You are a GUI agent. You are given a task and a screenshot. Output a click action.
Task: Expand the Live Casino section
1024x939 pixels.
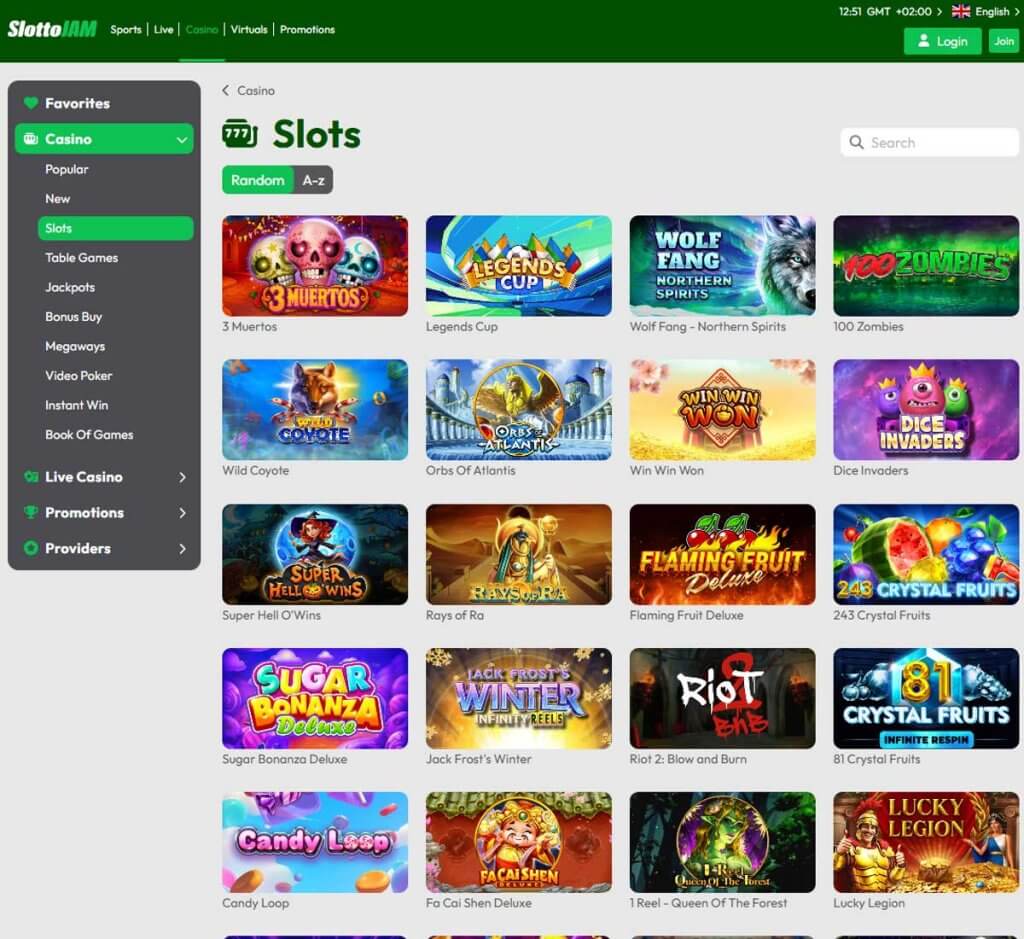pyautogui.click(x=185, y=477)
